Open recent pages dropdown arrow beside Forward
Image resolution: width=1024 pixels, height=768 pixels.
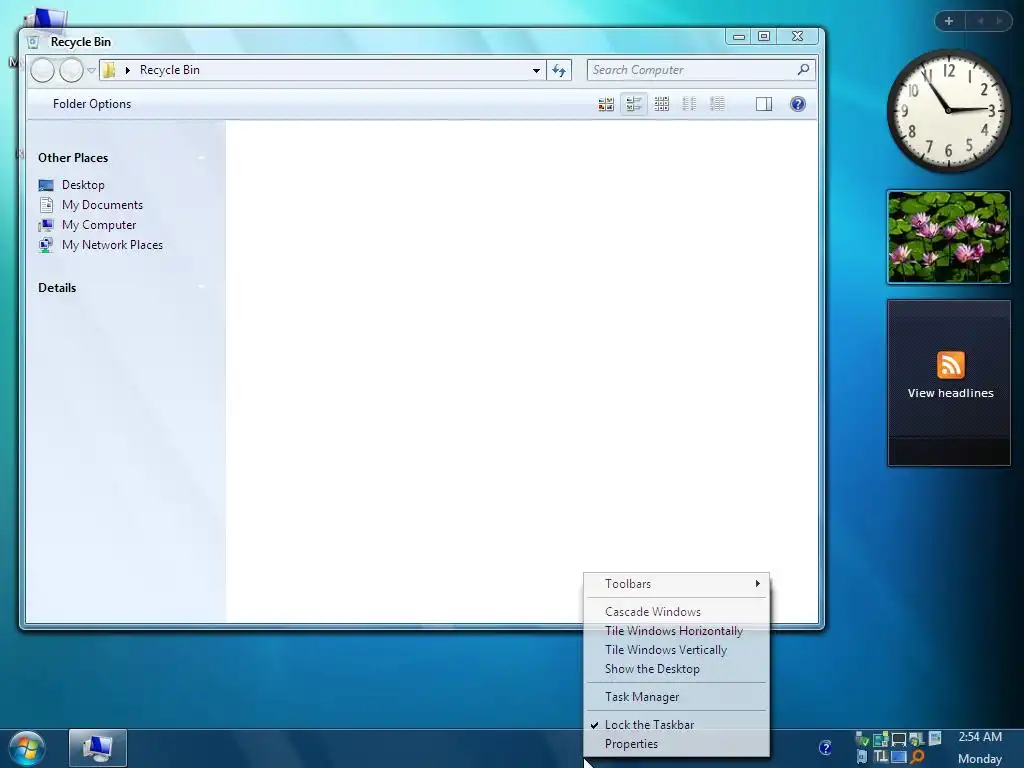click(x=91, y=70)
